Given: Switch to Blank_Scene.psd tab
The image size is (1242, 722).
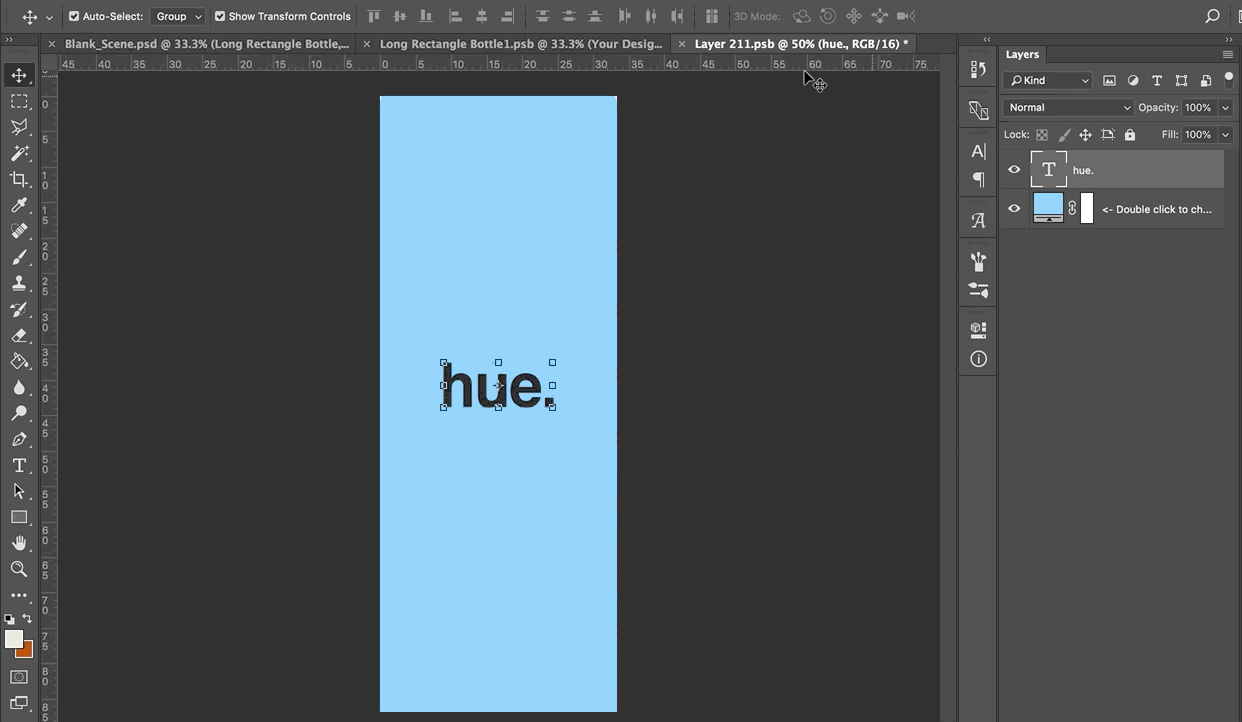Looking at the screenshot, I should (208, 44).
